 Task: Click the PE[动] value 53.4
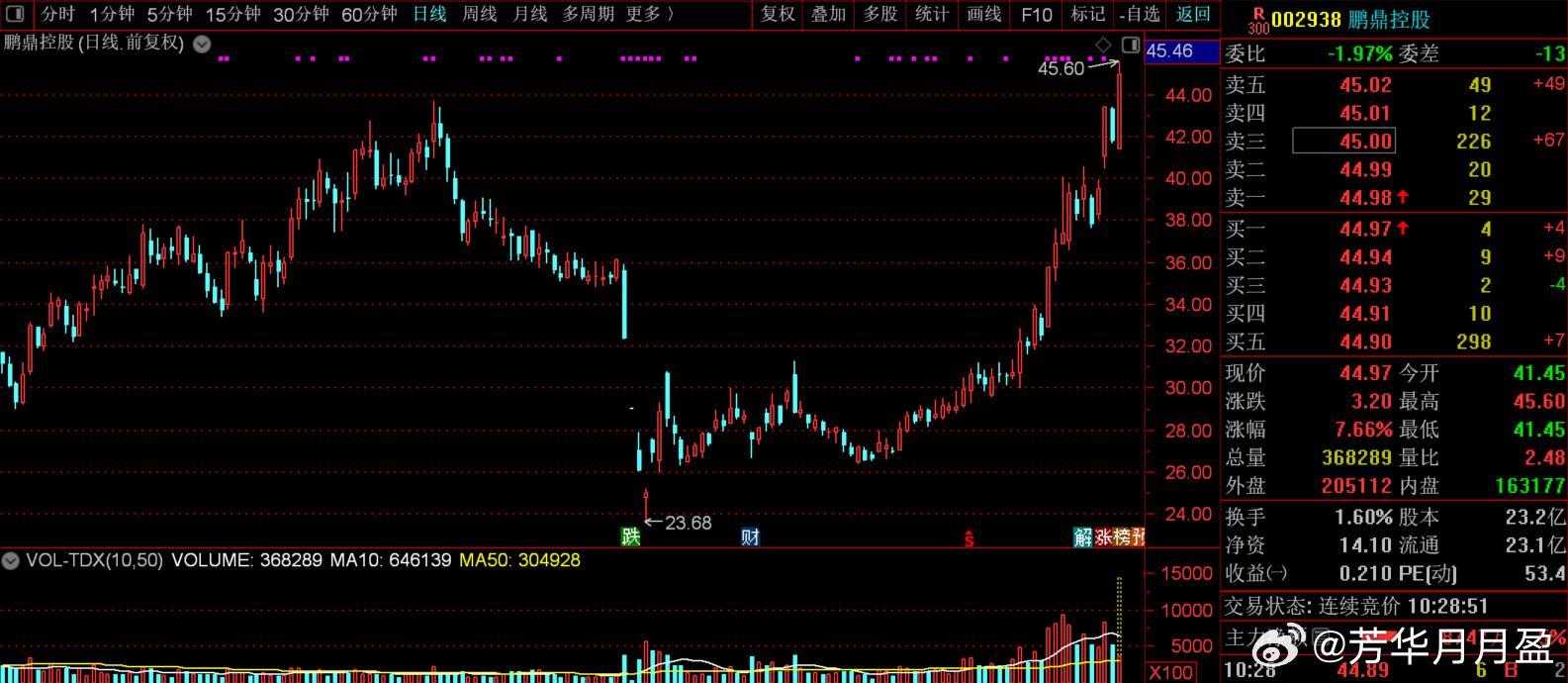[x=1546, y=573]
